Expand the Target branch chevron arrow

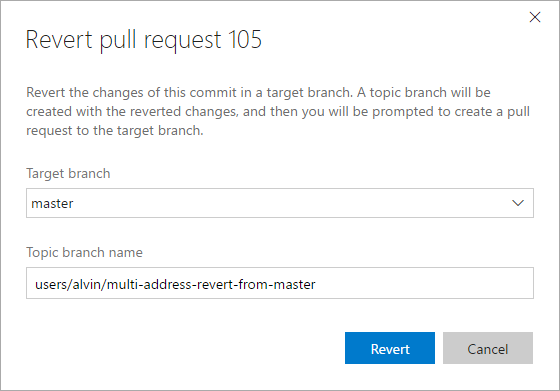tap(518, 203)
